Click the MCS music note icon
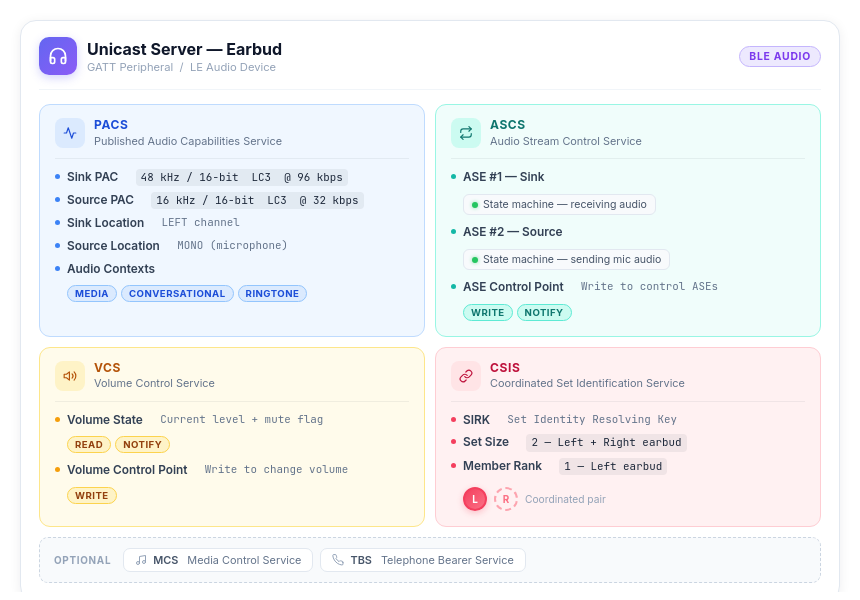 [x=141, y=560]
